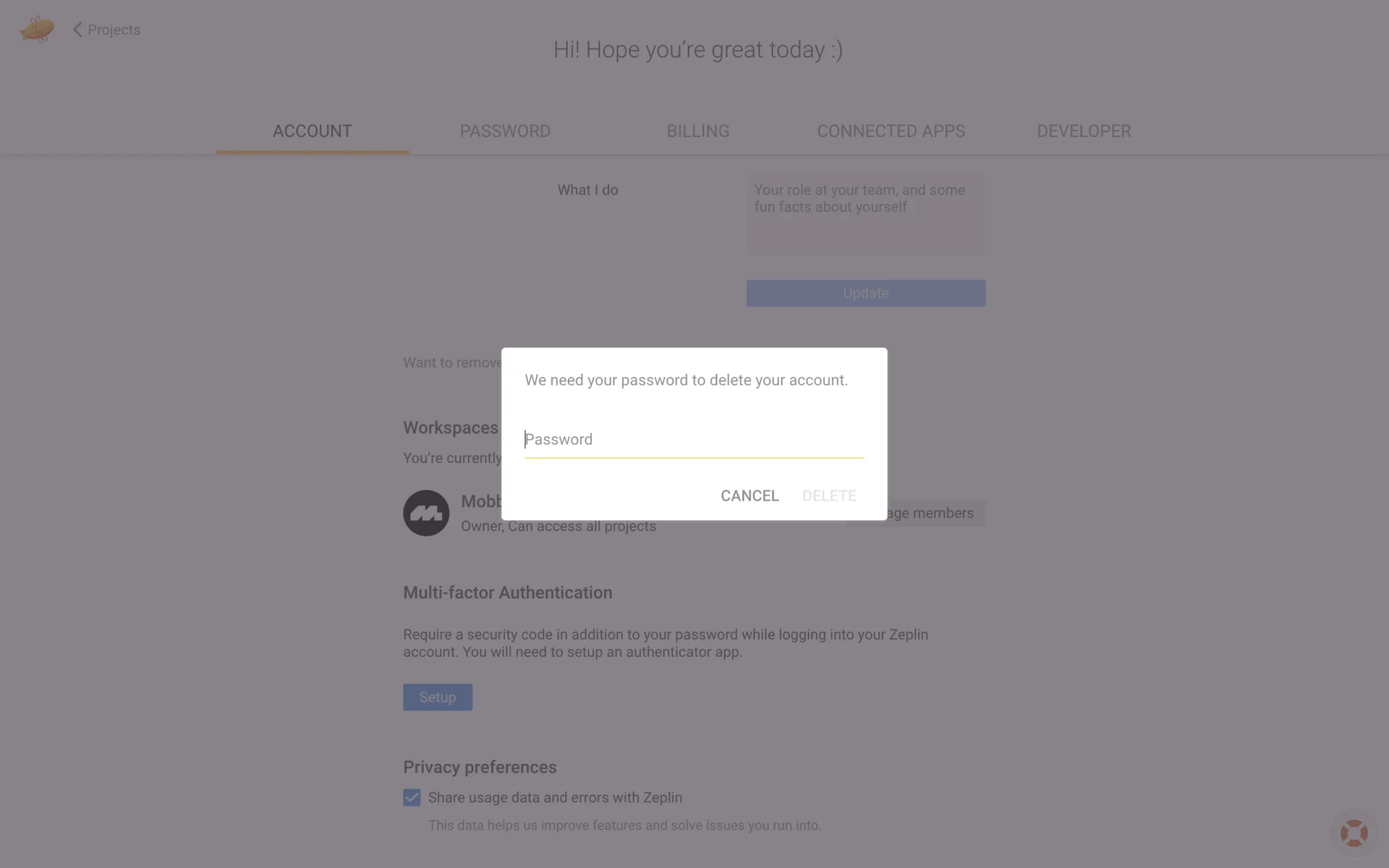Open the lifebuoy help widget
1389x868 pixels.
[x=1353, y=833]
